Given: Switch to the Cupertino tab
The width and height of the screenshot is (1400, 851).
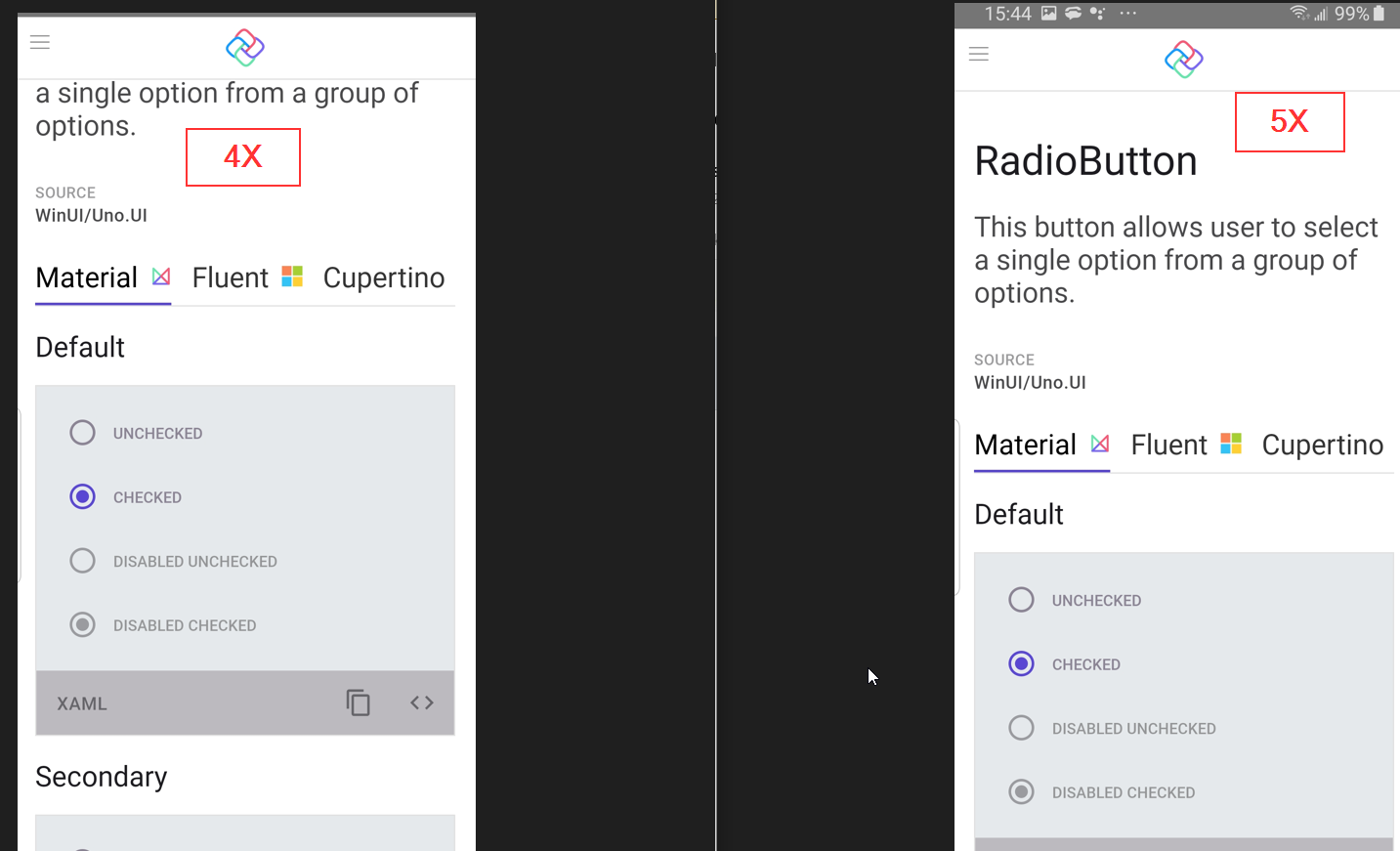Looking at the screenshot, I should point(383,277).
